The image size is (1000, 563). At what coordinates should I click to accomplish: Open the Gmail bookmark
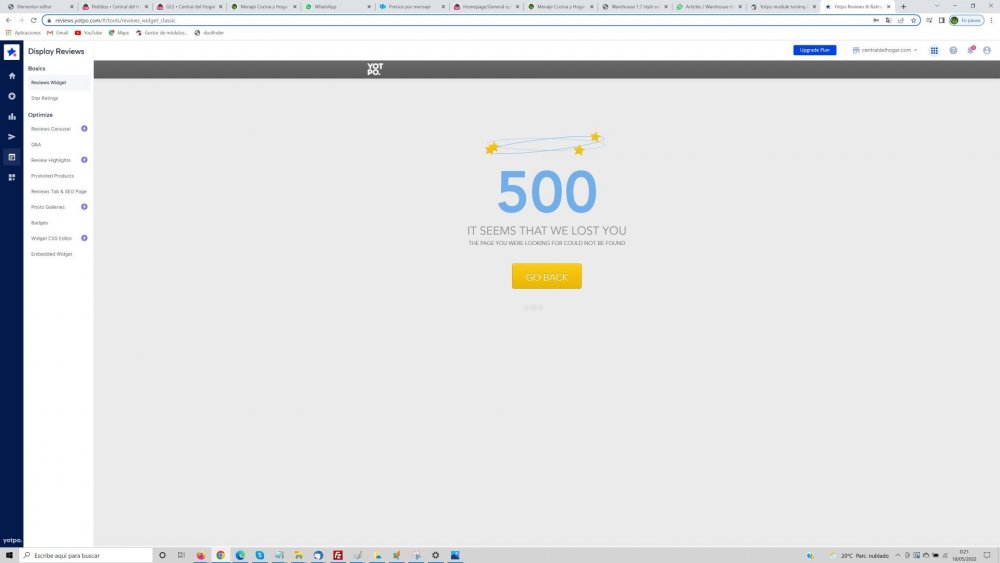coord(57,33)
